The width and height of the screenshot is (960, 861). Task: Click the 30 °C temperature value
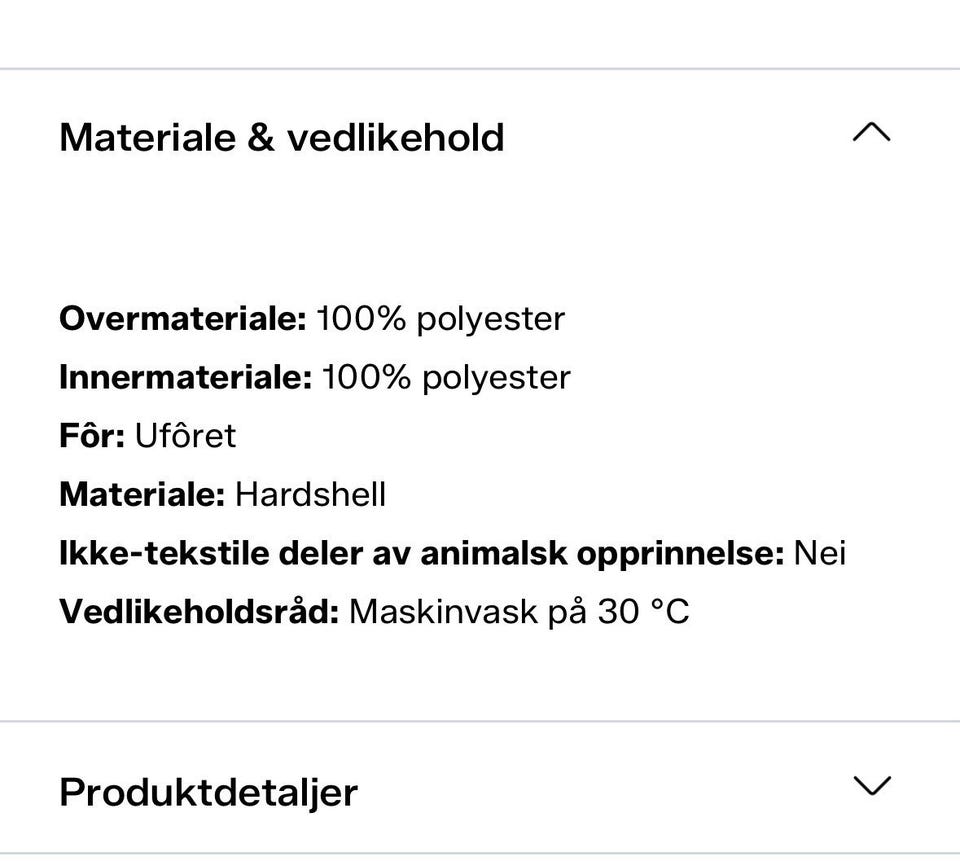pos(643,612)
